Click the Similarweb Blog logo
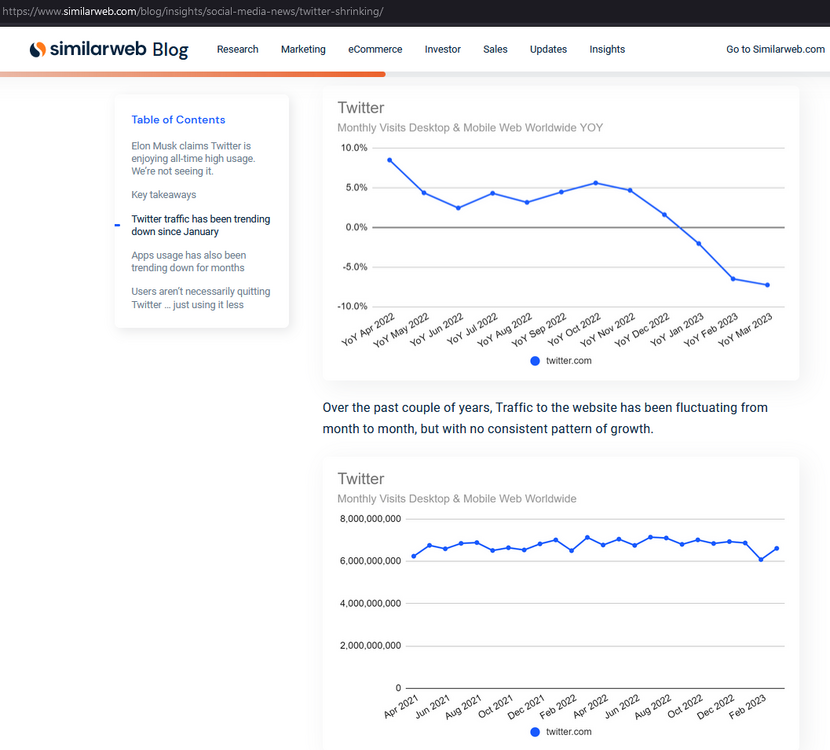This screenshot has height=750, width=830. tap(108, 49)
